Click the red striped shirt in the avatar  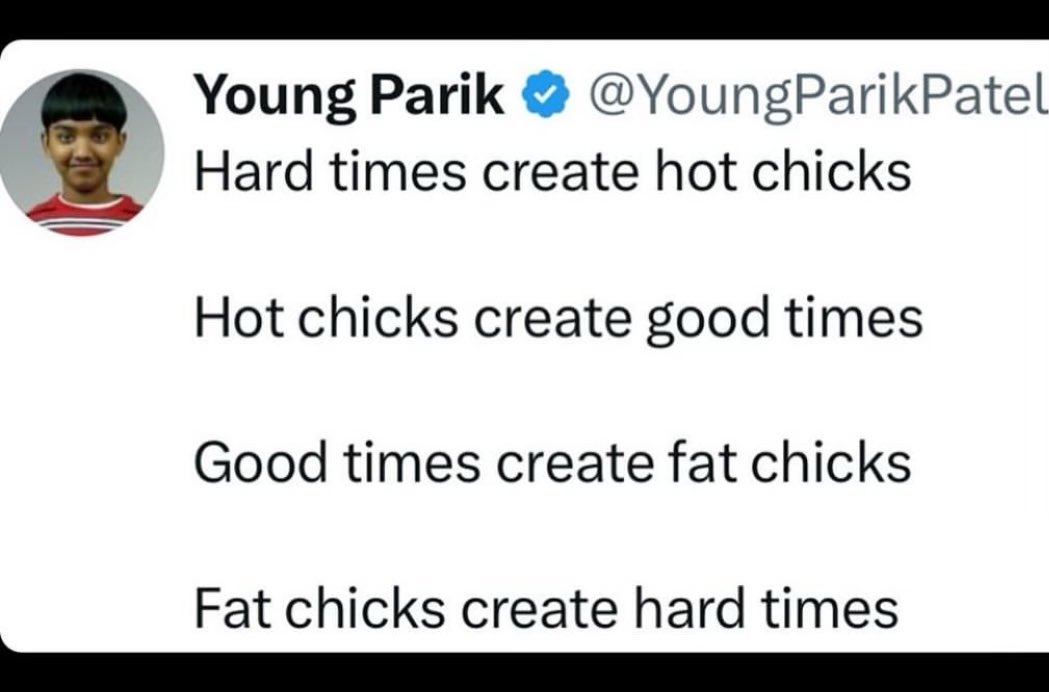point(84,215)
